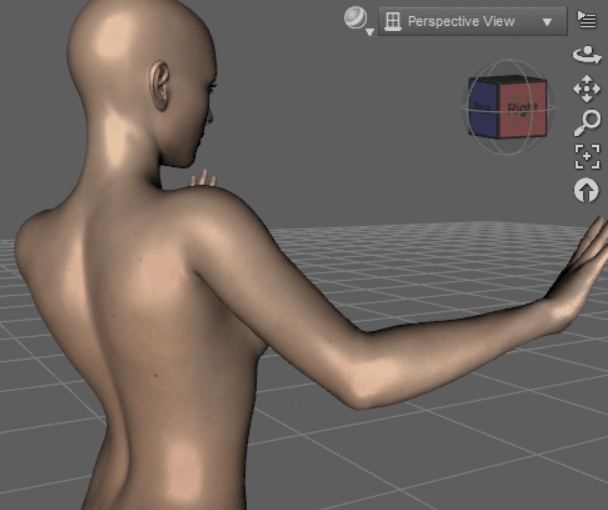
Task: Select the zoom magnifier control
Action: 587,123
